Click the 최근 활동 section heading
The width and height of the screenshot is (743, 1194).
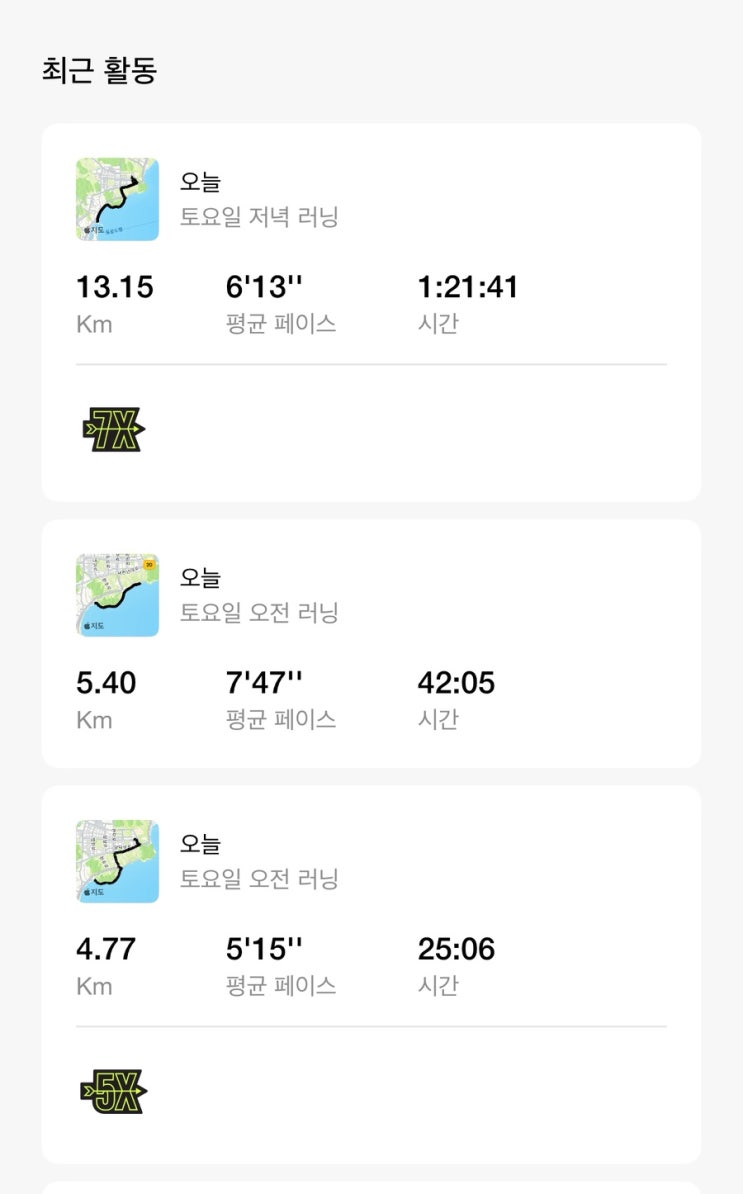click(99, 70)
